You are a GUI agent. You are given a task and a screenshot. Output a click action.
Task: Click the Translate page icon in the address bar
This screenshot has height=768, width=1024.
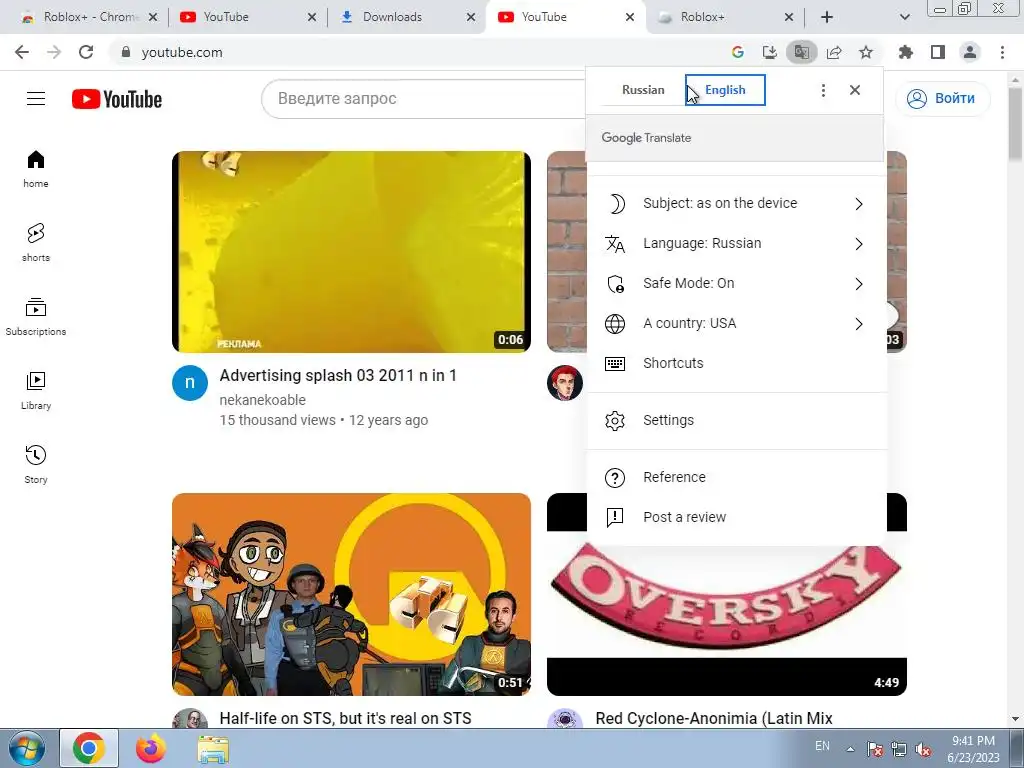[x=802, y=52]
